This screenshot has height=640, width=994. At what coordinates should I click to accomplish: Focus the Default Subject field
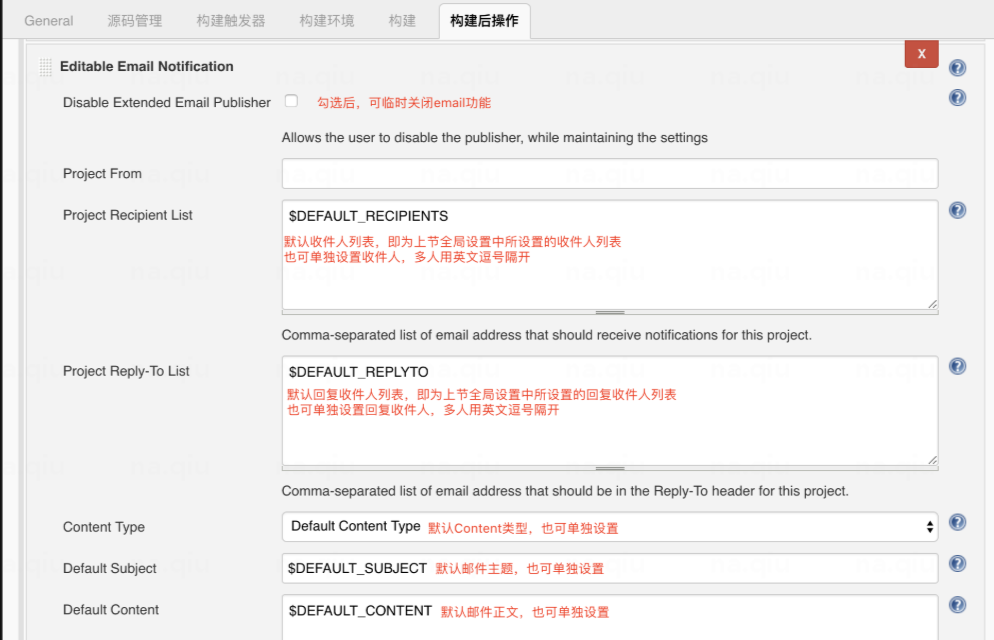pyautogui.click(x=610, y=568)
